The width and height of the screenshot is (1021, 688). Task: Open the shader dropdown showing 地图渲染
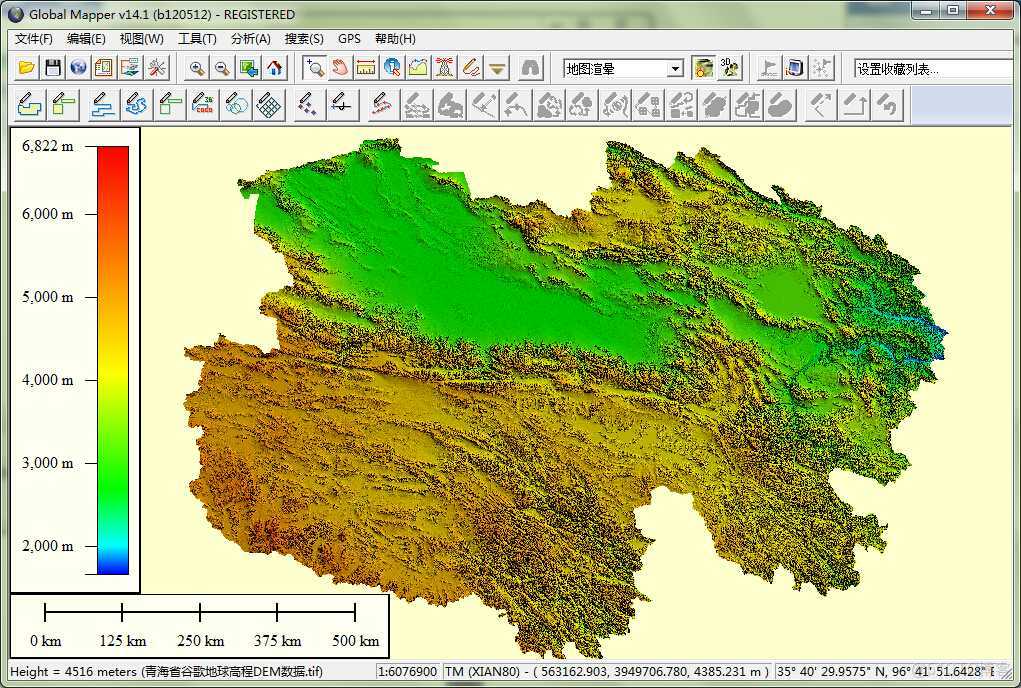coord(675,69)
